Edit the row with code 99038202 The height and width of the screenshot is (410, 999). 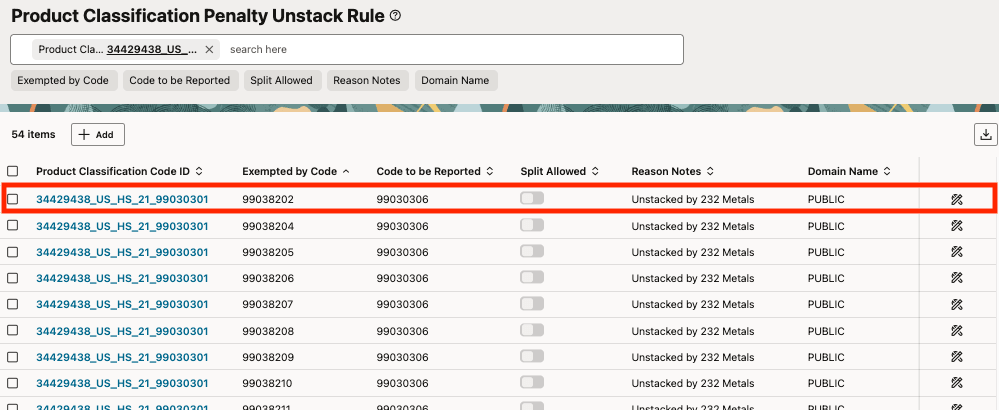click(x=956, y=199)
